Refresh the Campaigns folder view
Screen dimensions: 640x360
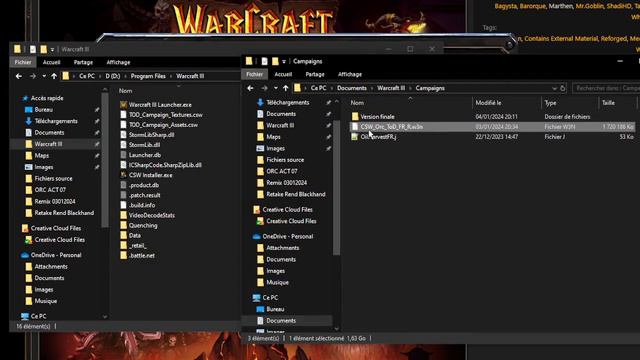(x=562, y=88)
